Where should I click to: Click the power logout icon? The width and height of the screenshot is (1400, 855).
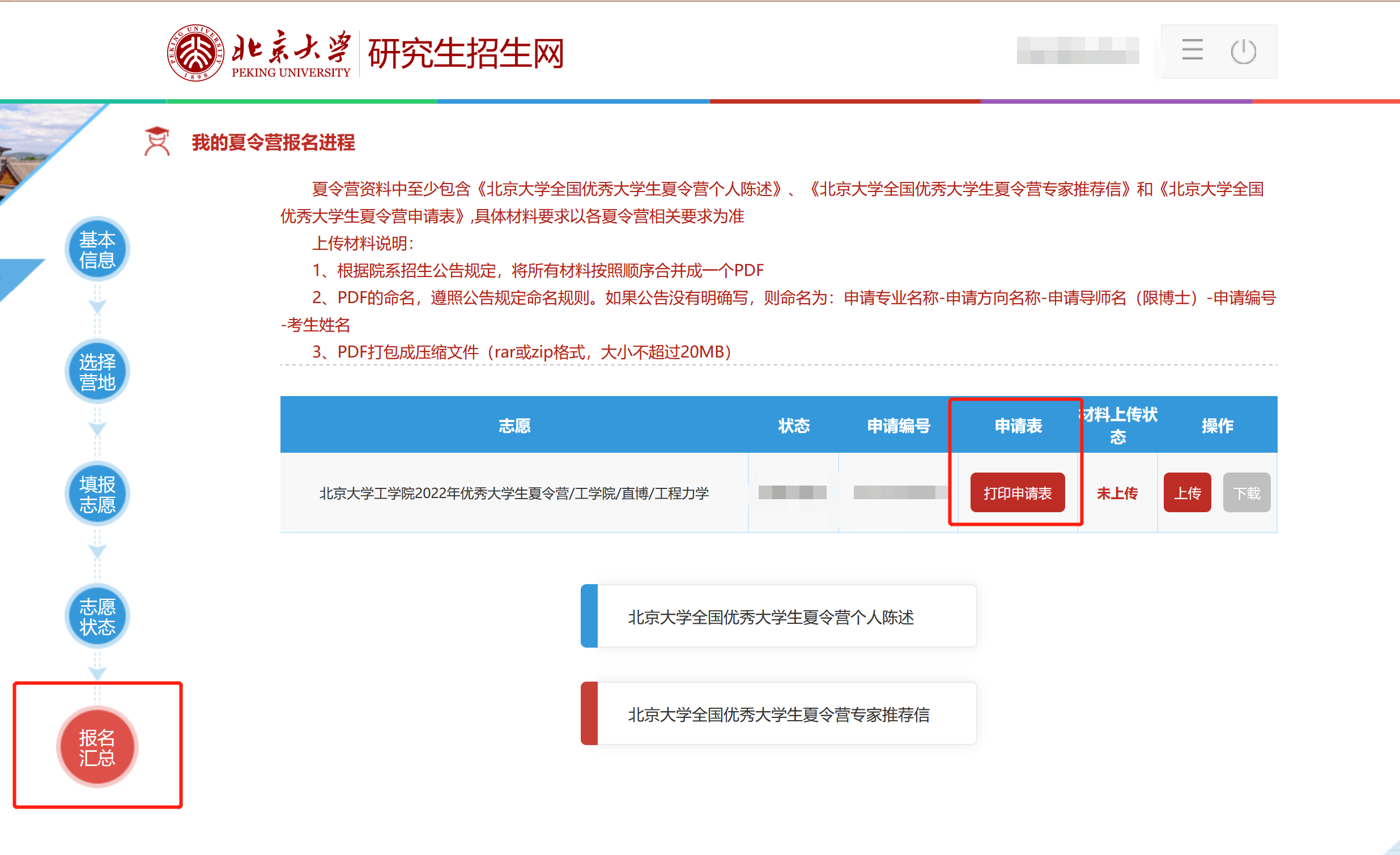1242,52
